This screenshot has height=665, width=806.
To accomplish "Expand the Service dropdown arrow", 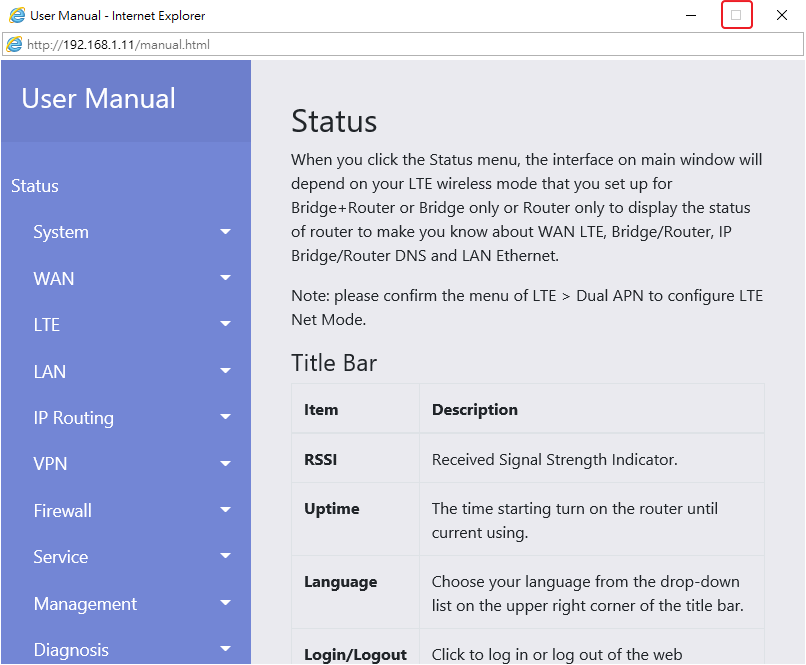I will [225, 556].
